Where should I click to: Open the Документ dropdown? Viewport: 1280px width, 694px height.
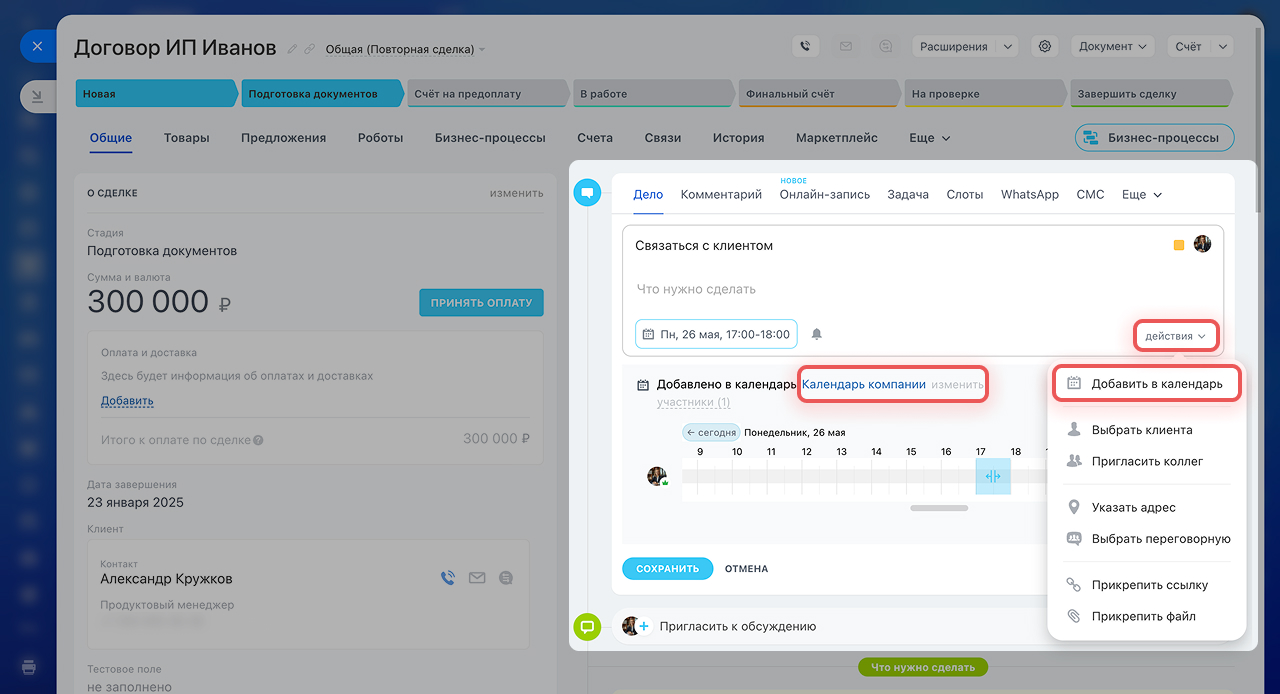[x=1112, y=46]
